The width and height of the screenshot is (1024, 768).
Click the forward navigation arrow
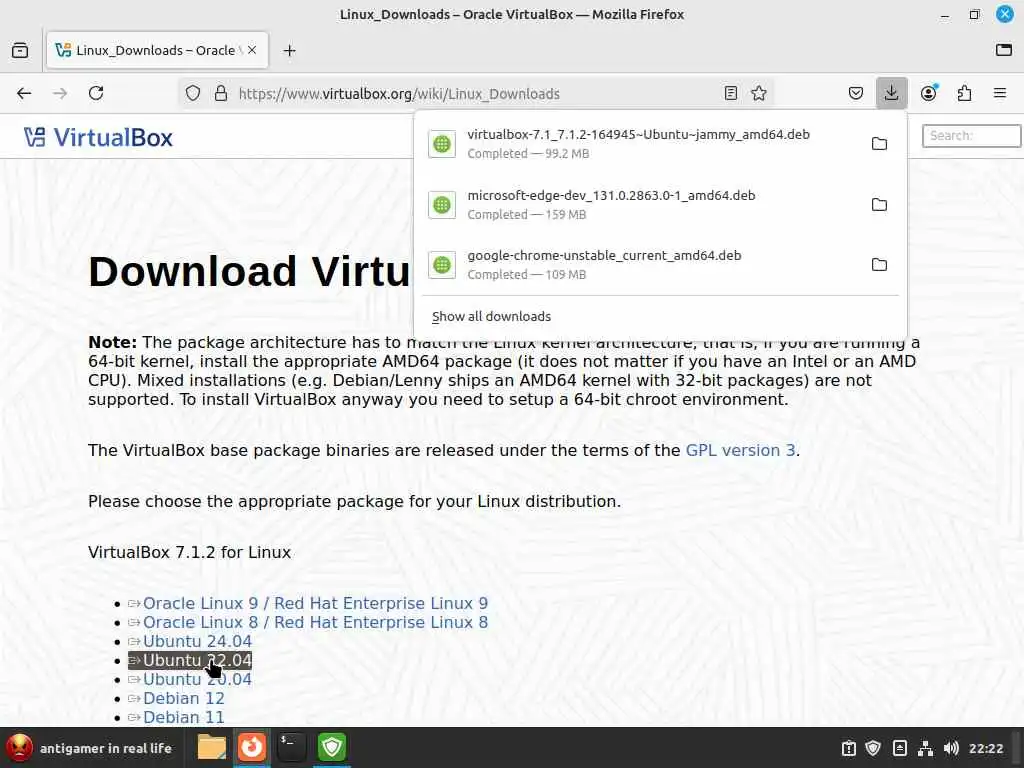point(60,93)
